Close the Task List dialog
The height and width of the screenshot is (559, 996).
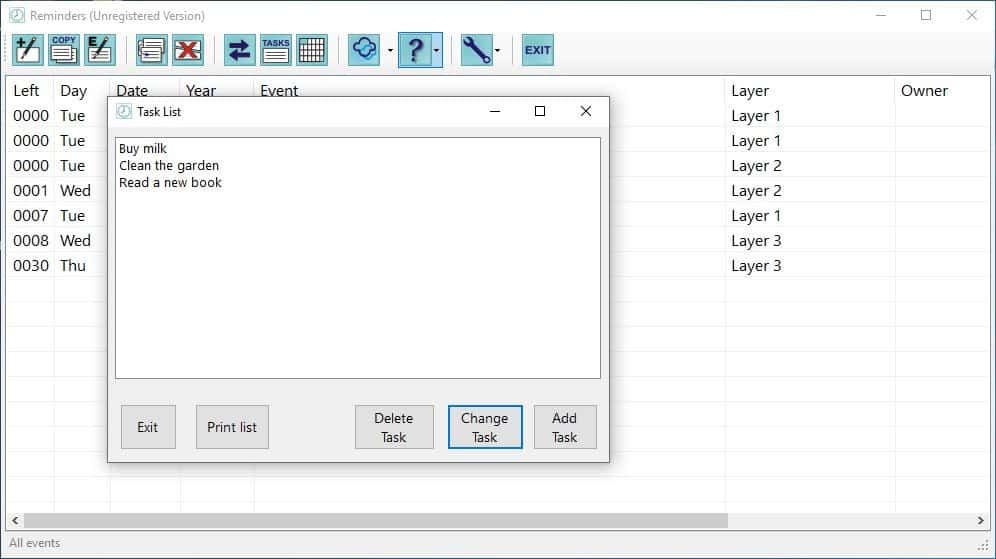(586, 111)
